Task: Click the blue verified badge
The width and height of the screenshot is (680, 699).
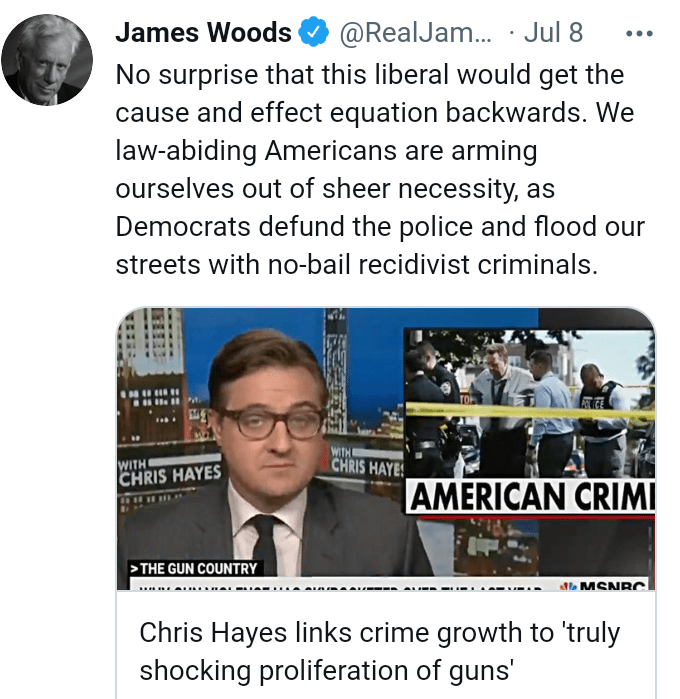Action: (x=313, y=32)
